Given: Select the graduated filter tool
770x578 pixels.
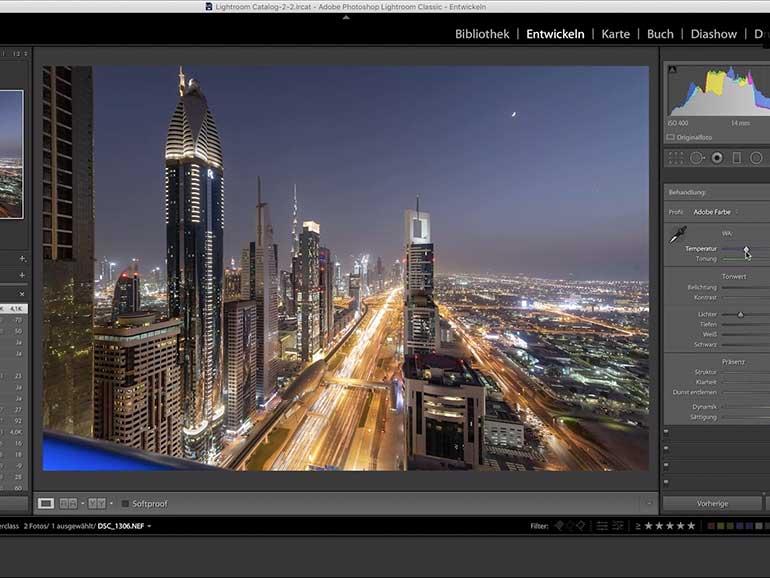Looking at the screenshot, I should 737,158.
